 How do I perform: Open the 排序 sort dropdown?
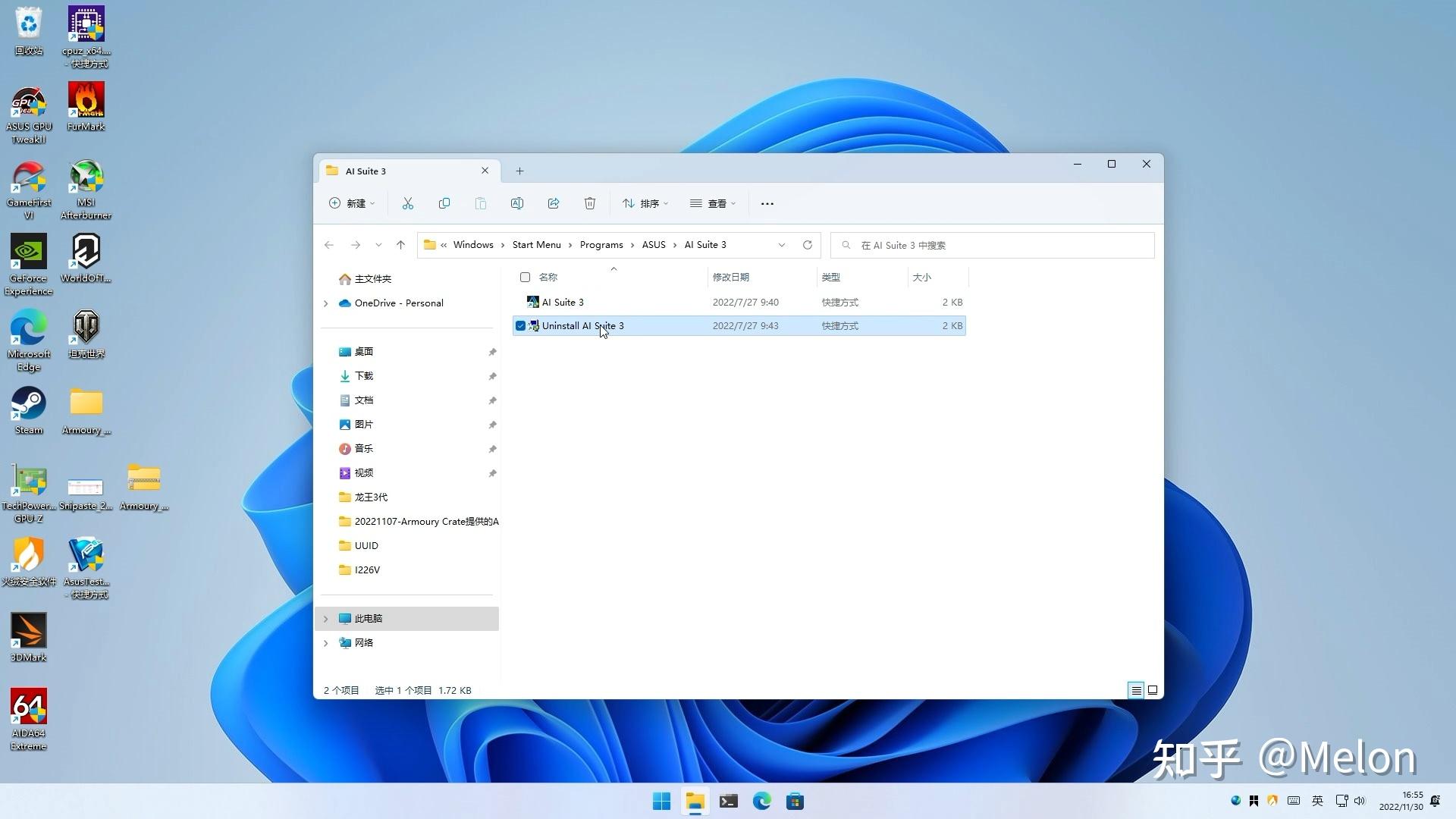645,203
